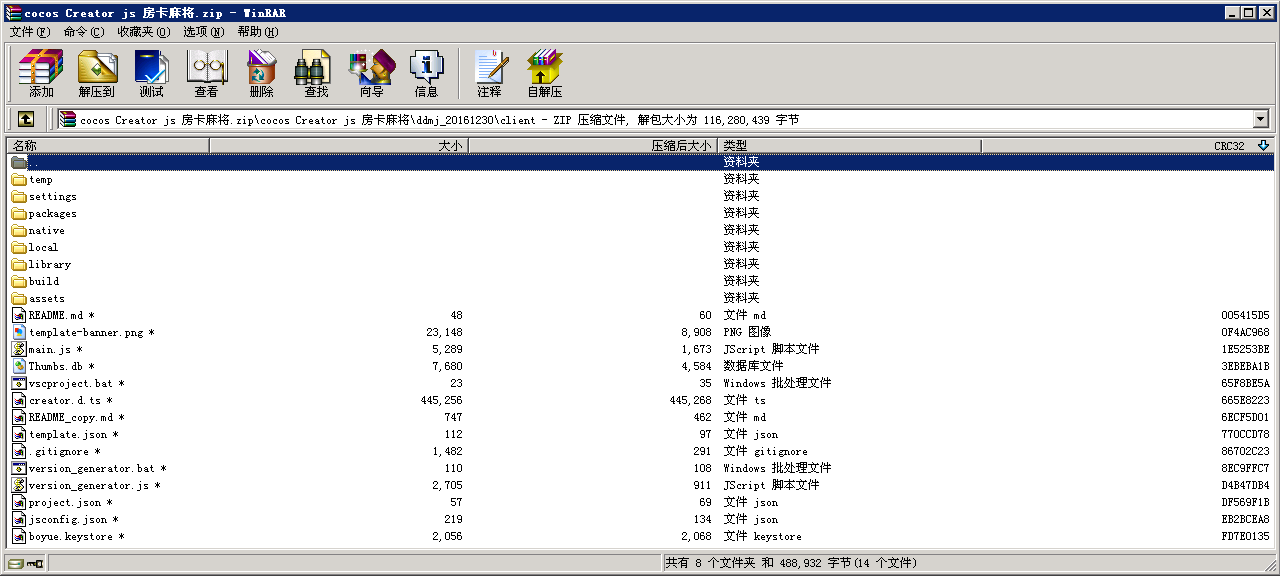
Task: Run the 测试 (Test) archive tool
Action: tap(151, 73)
